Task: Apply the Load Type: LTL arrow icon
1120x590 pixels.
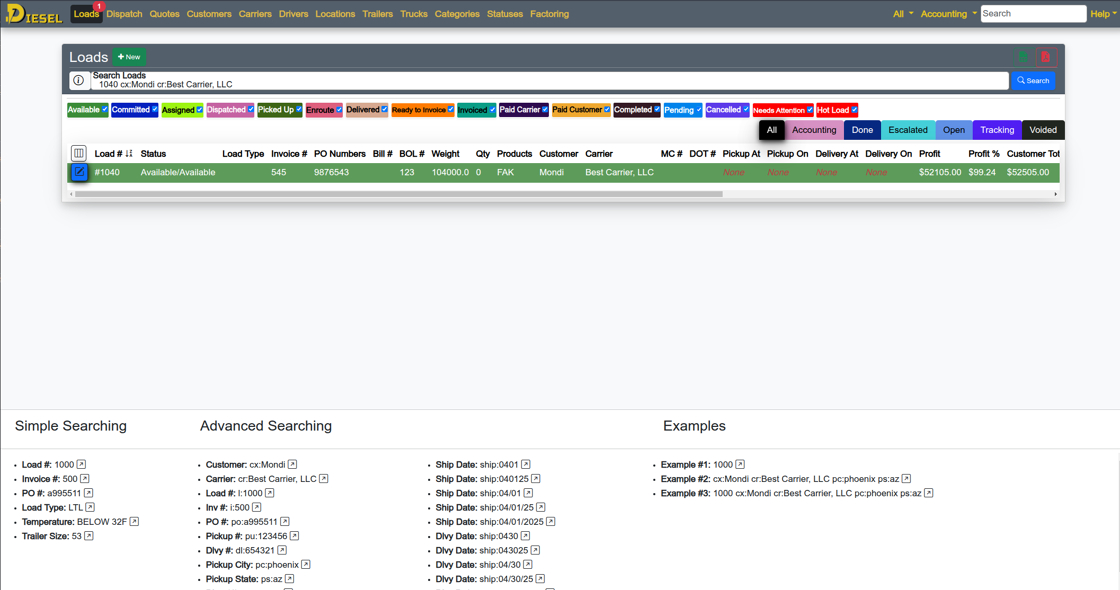Action: coord(90,507)
